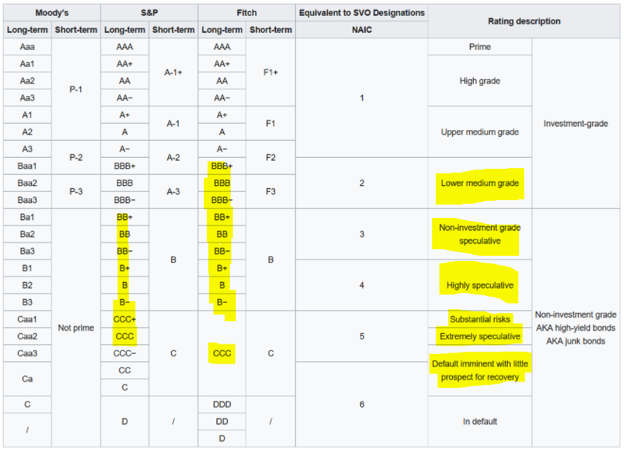Screen dimensions: 624x450
Task: Select the S&P A-1+ short-term cell
Action: [x=173, y=72]
